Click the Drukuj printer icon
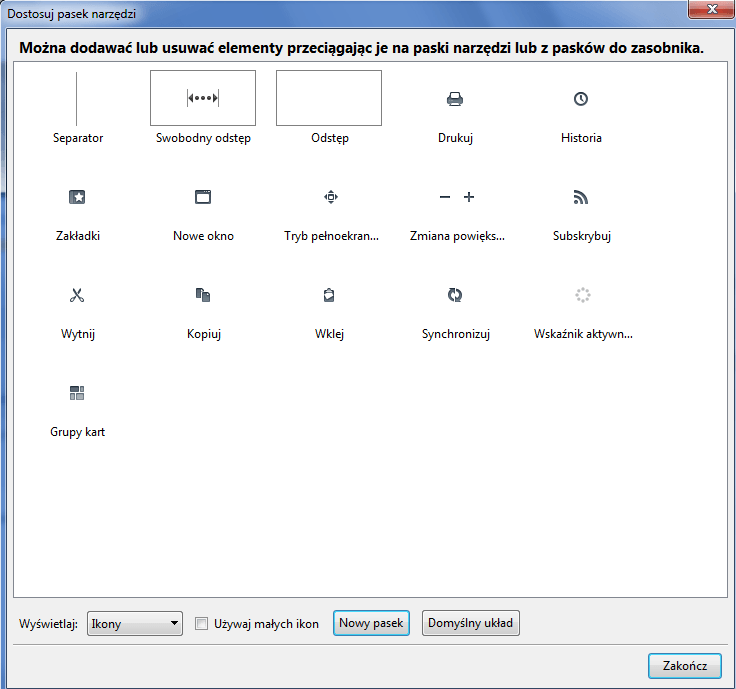Viewport: 736px width, 689px height. (x=455, y=99)
